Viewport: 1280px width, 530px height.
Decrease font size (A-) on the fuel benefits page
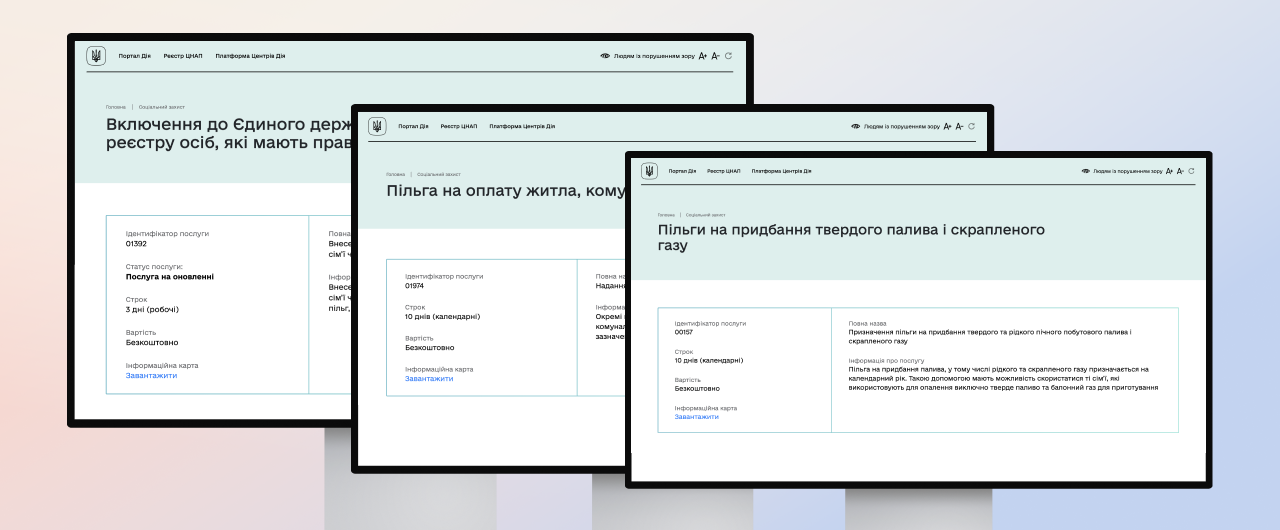[1181, 171]
